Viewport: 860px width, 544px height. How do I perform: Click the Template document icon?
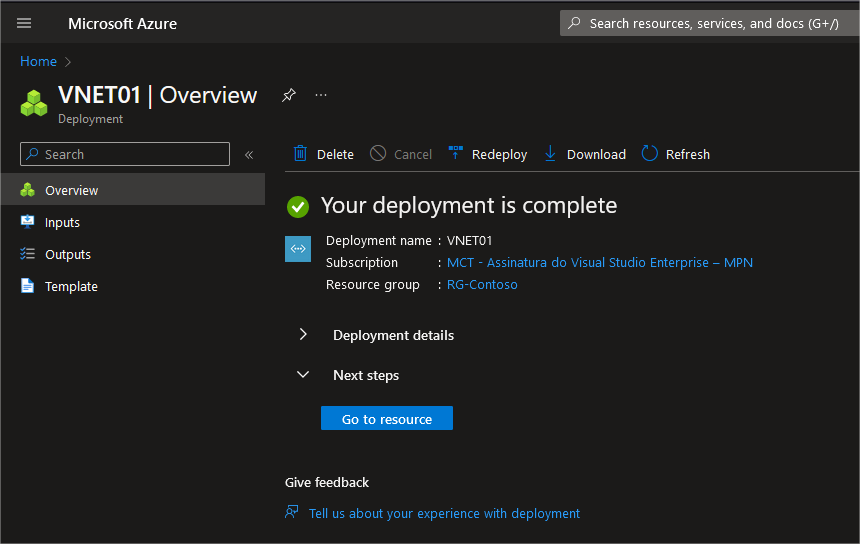coord(27,285)
